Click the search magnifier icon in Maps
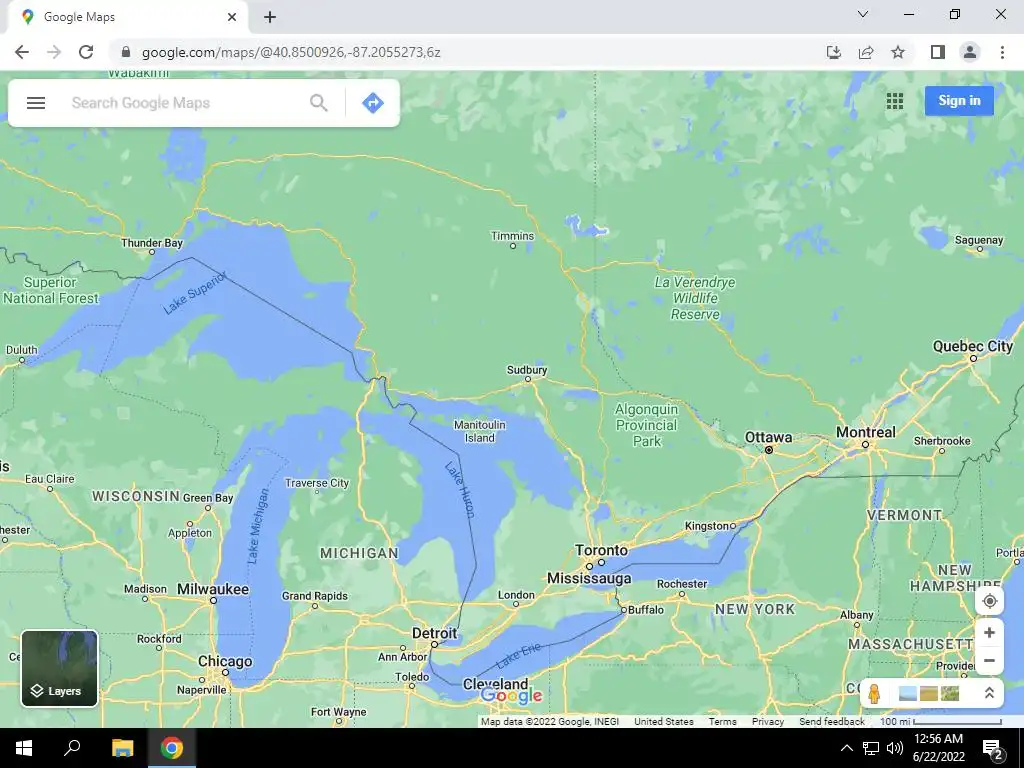Screen dimensions: 1024x768 319,103
